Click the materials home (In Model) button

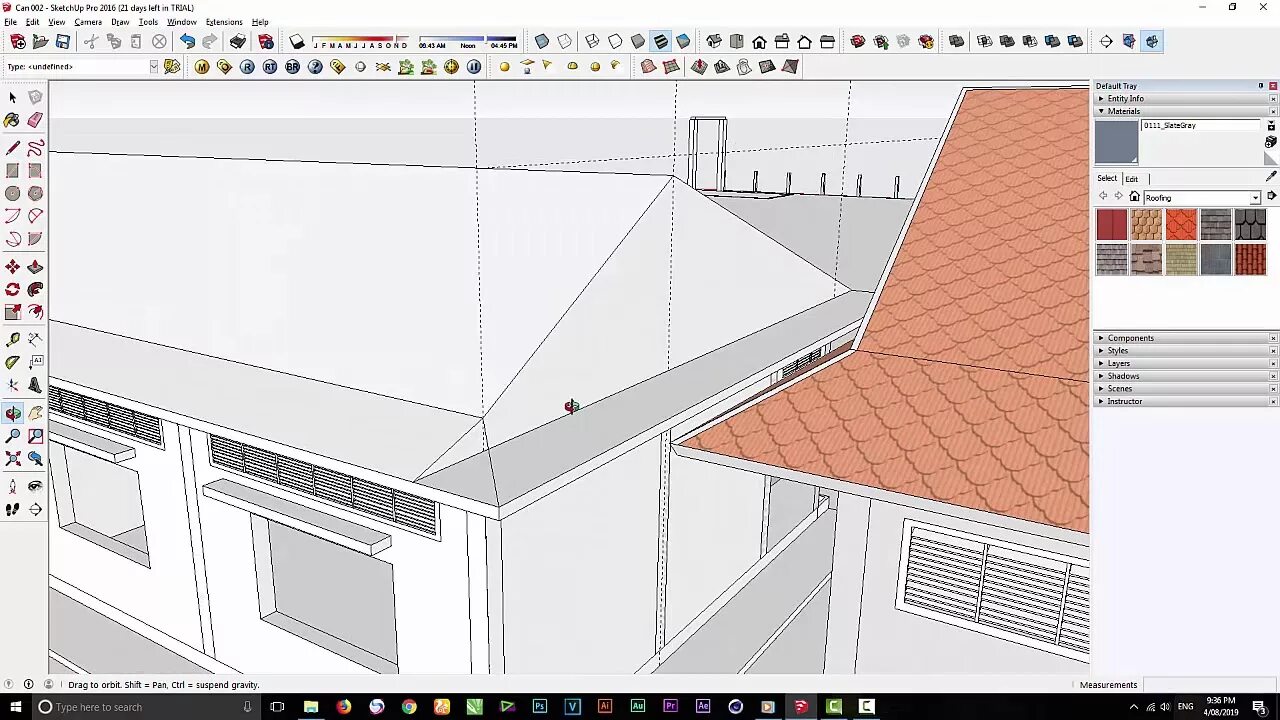[1134, 197]
